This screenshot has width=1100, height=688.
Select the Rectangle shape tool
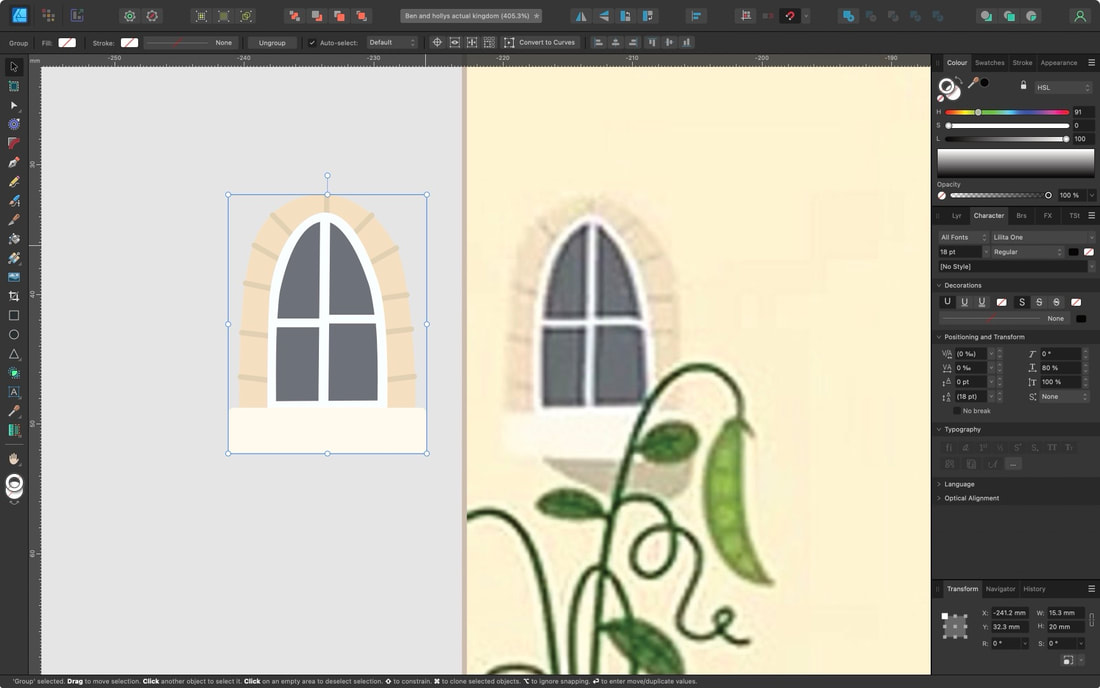pos(13,316)
